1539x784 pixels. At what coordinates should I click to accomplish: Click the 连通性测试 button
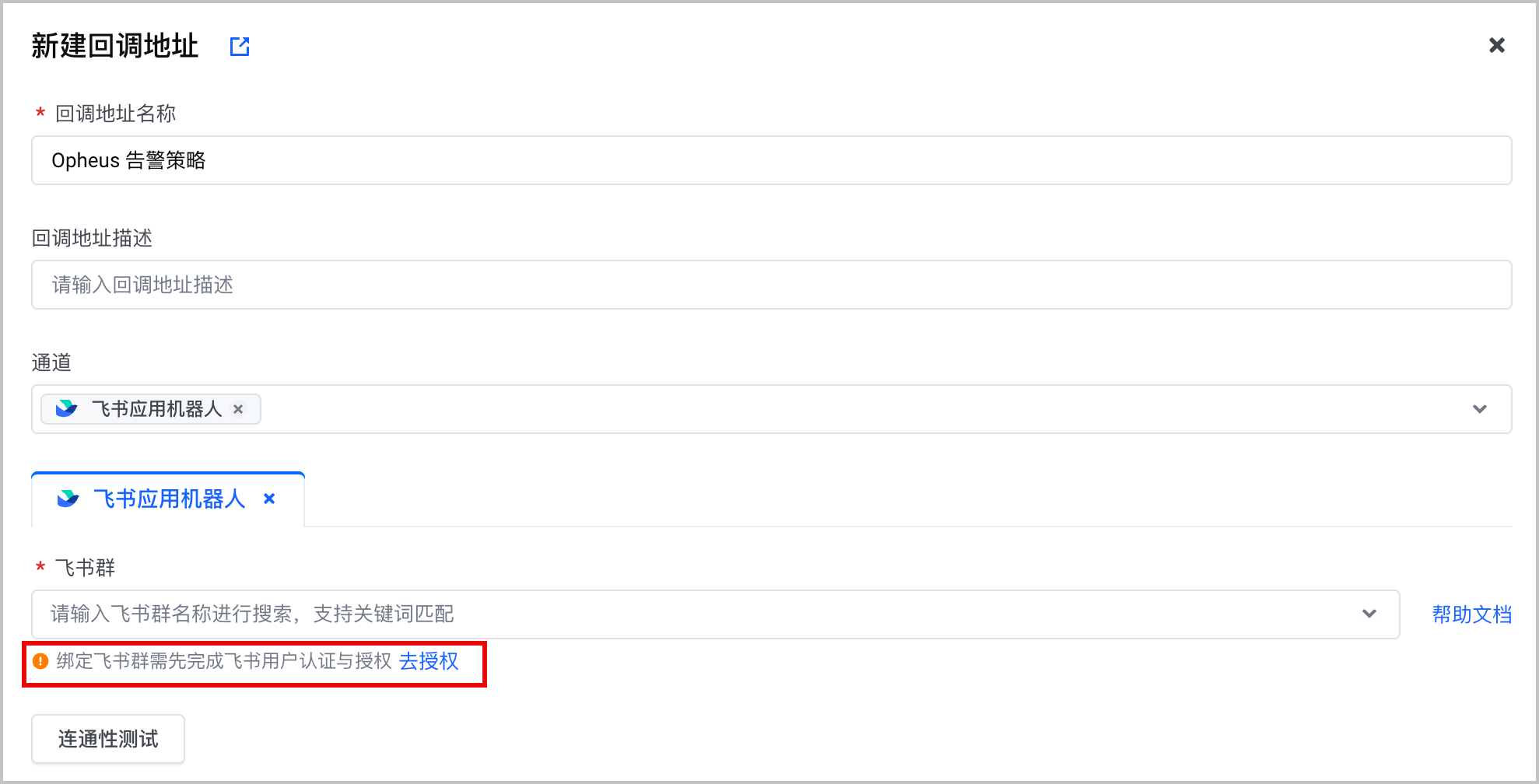point(108,739)
